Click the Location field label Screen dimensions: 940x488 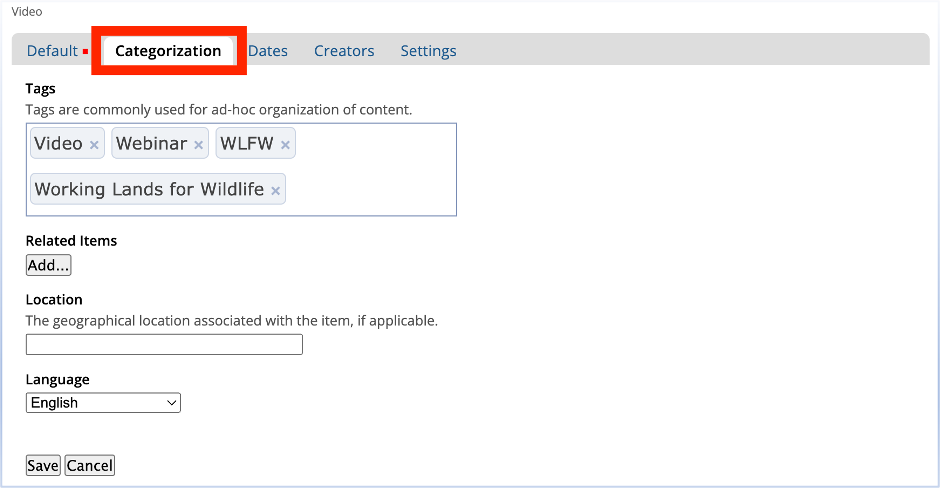point(54,300)
